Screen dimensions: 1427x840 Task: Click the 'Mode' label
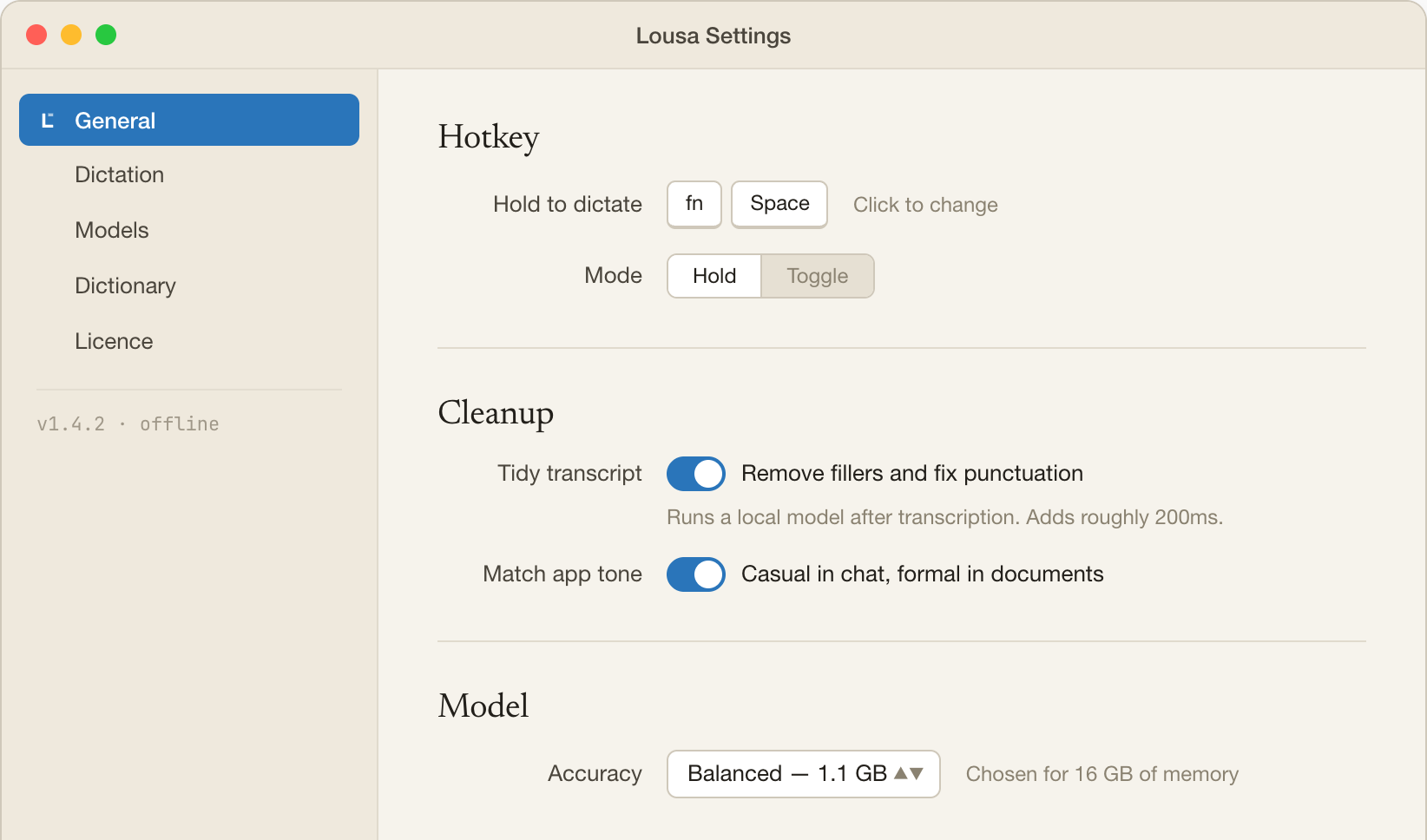(x=613, y=275)
